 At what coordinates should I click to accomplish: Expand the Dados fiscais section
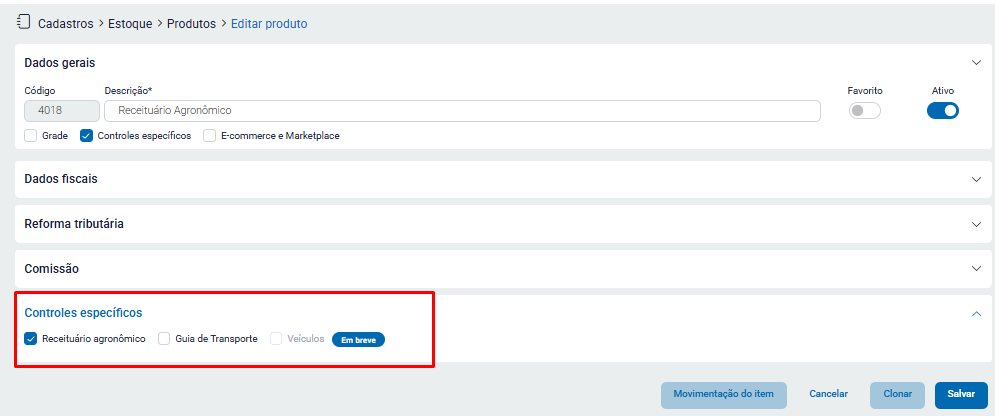977,179
